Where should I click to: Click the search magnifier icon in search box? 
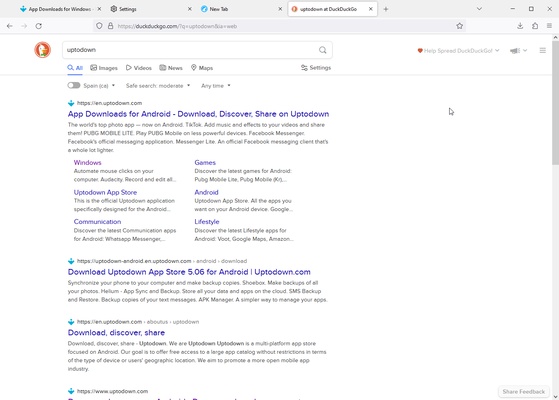(x=323, y=50)
